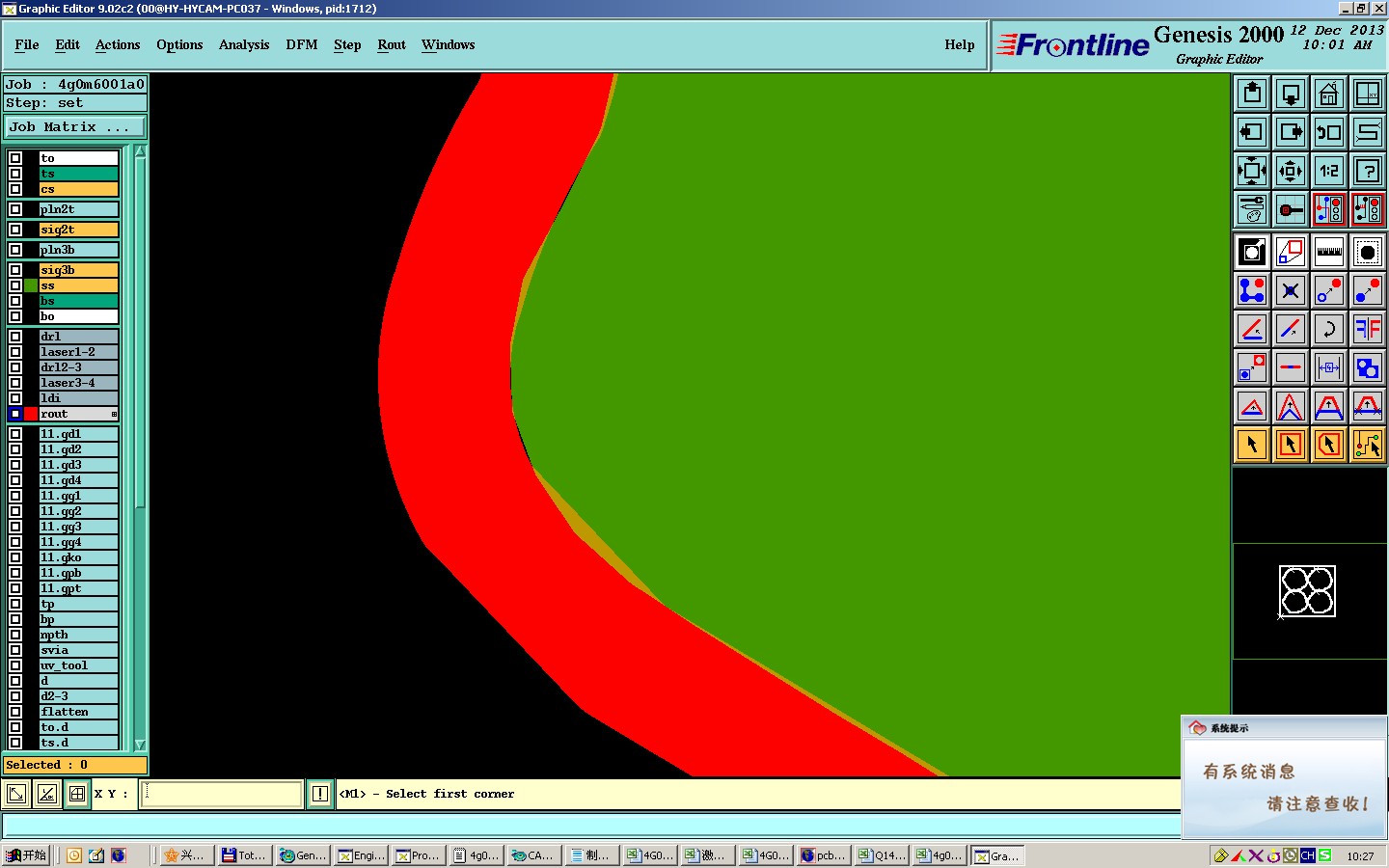The width and height of the screenshot is (1389, 868).
Task: Toggle the 'flatten' layer checkbox
Action: click(x=15, y=712)
